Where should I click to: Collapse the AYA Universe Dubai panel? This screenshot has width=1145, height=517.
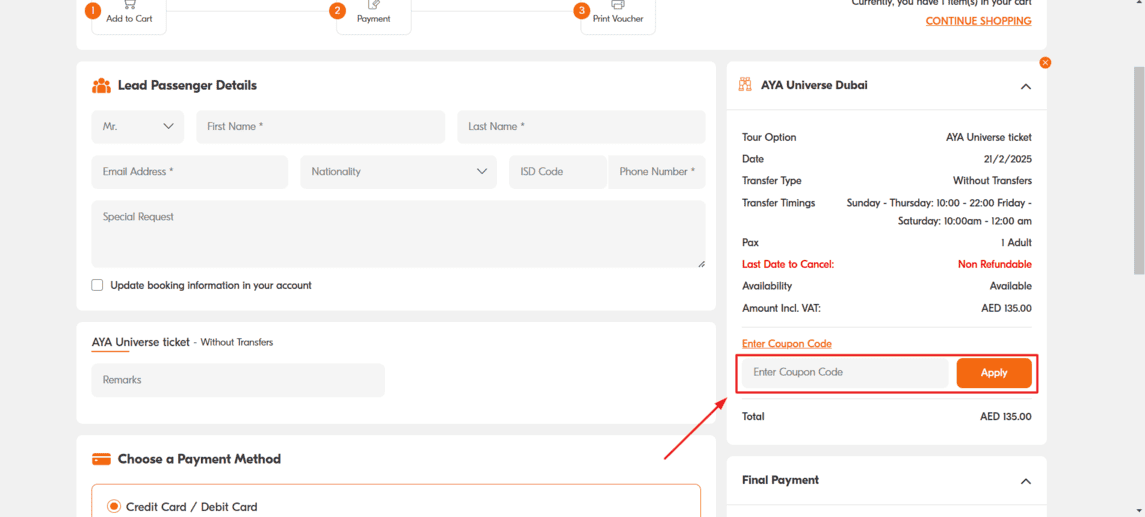point(1025,86)
